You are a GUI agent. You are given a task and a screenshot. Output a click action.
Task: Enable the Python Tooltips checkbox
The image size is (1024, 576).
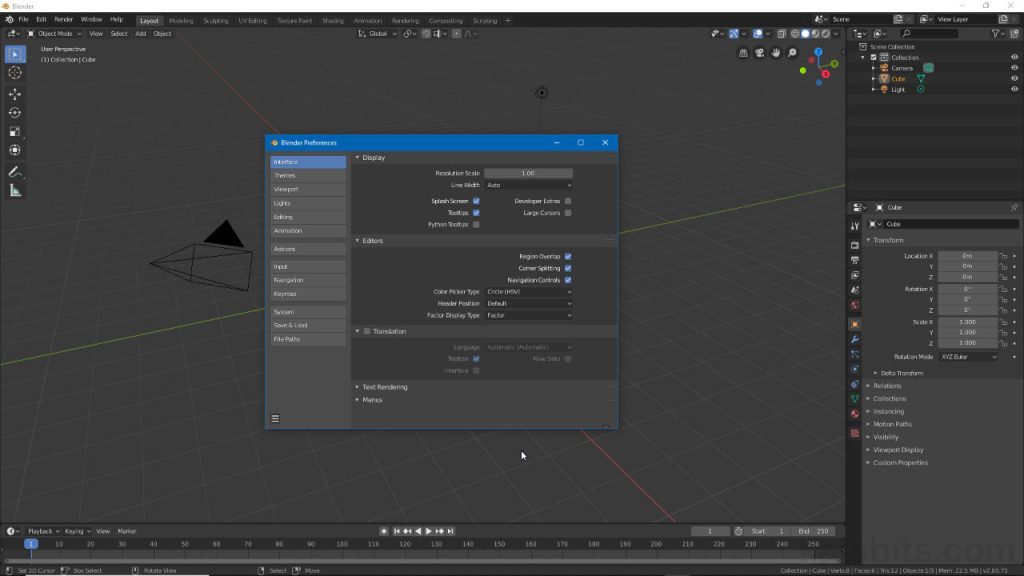(x=476, y=222)
